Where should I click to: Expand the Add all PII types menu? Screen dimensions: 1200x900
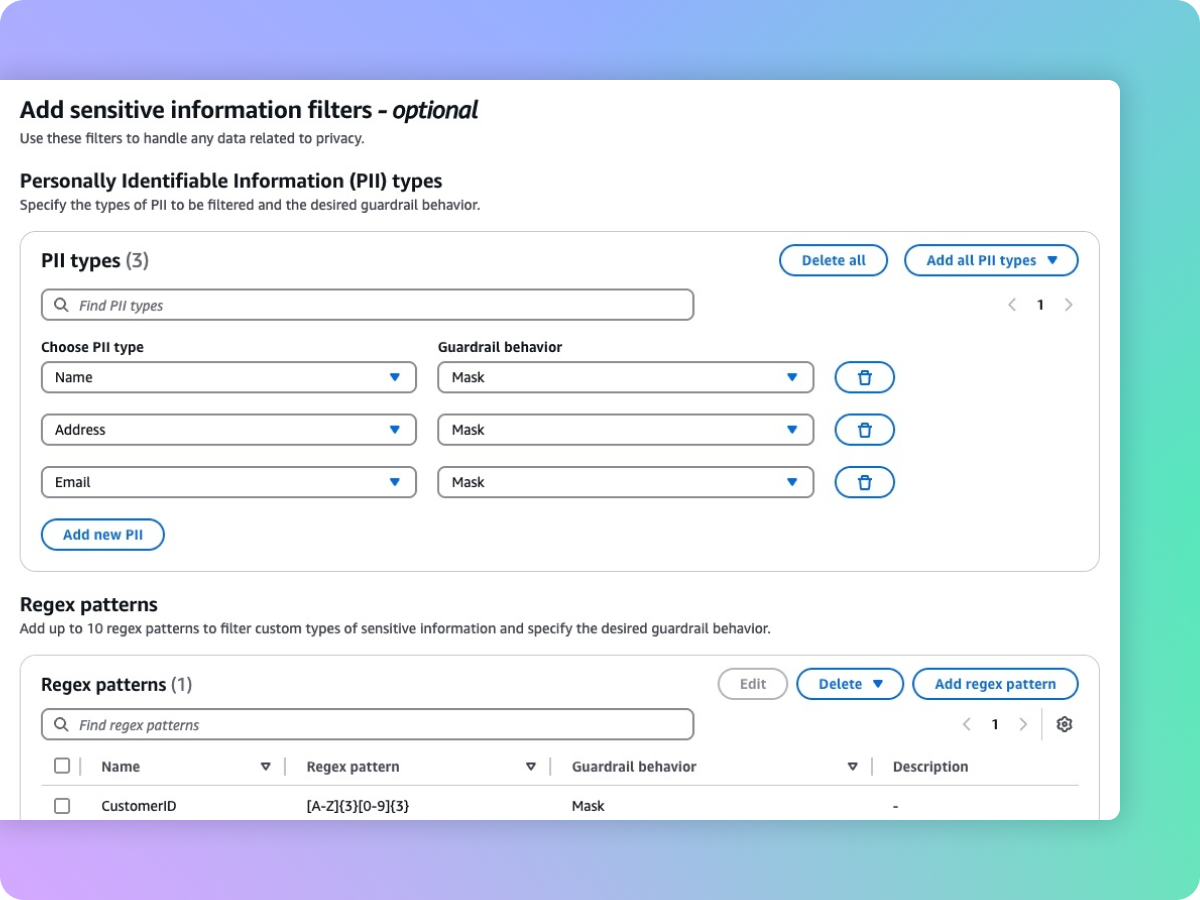click(991, 260)
